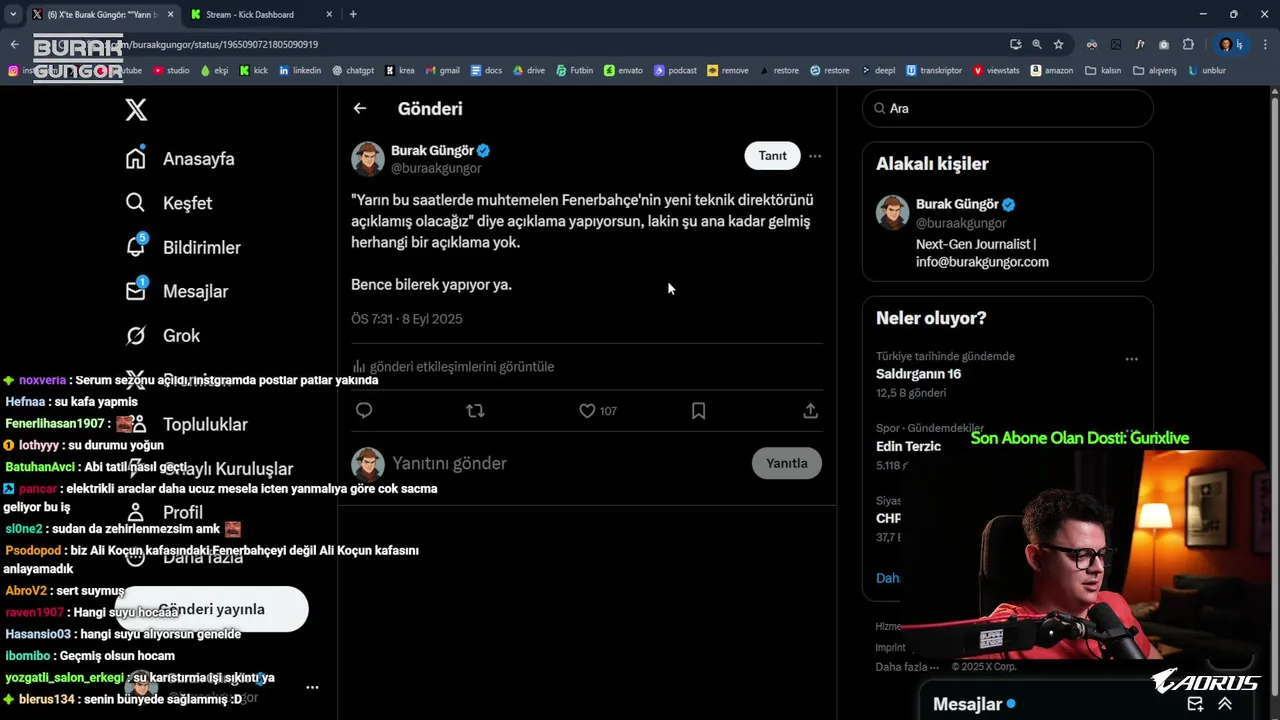Open the Chrome extensions puzzle icon
Image resolution: width=1280 pixels, height=720 pixels.
coord(1188,44)
